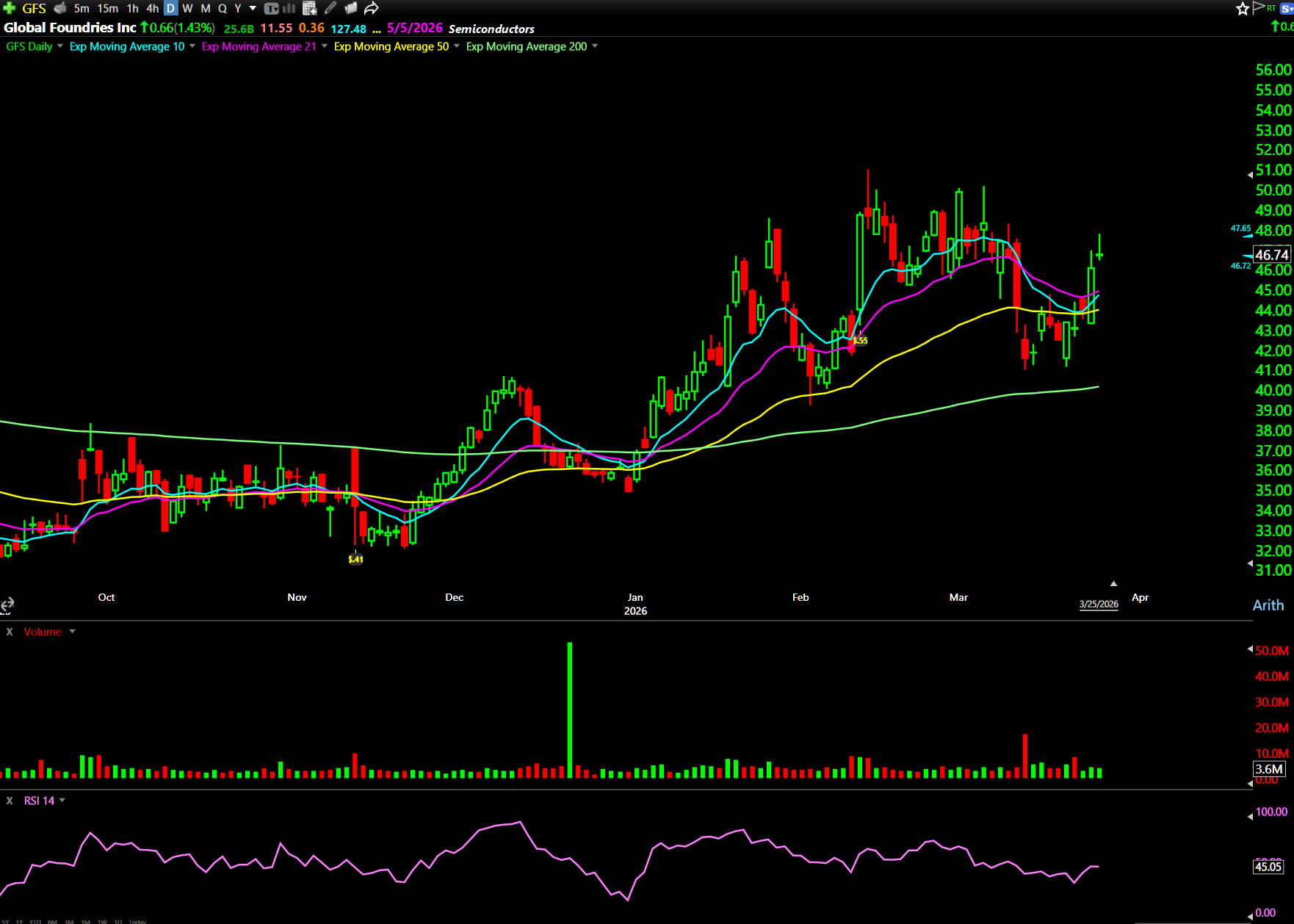The height and width of the screenshot is (924, 1294).
Task: Click the Semiconductors industry link
Action: (x=491, y=29)
